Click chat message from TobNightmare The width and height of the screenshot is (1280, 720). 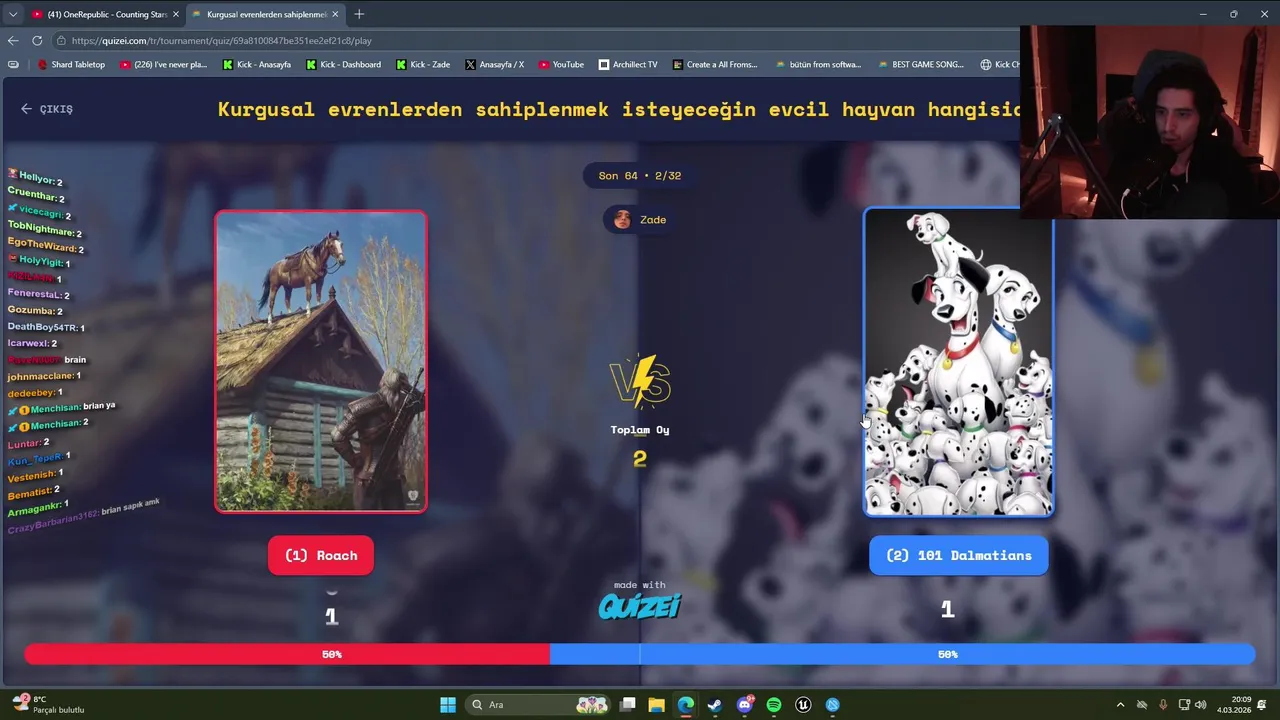click(x=45, y=229)
